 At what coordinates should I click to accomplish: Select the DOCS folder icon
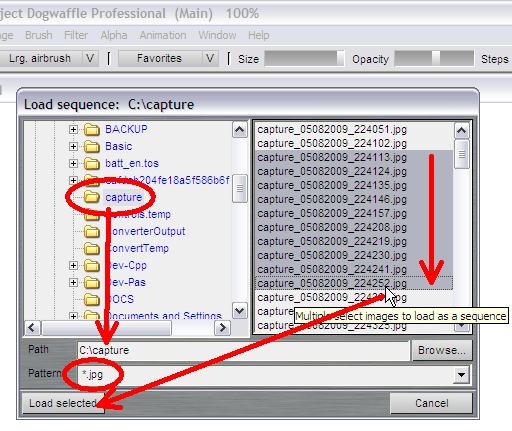(92, 299)
